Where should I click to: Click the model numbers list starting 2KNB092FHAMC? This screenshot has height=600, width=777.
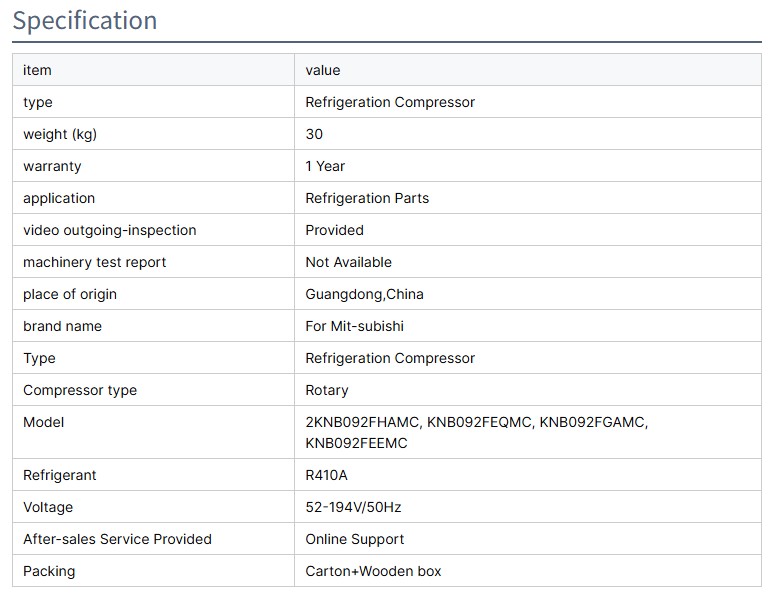[x=476, y=432]
